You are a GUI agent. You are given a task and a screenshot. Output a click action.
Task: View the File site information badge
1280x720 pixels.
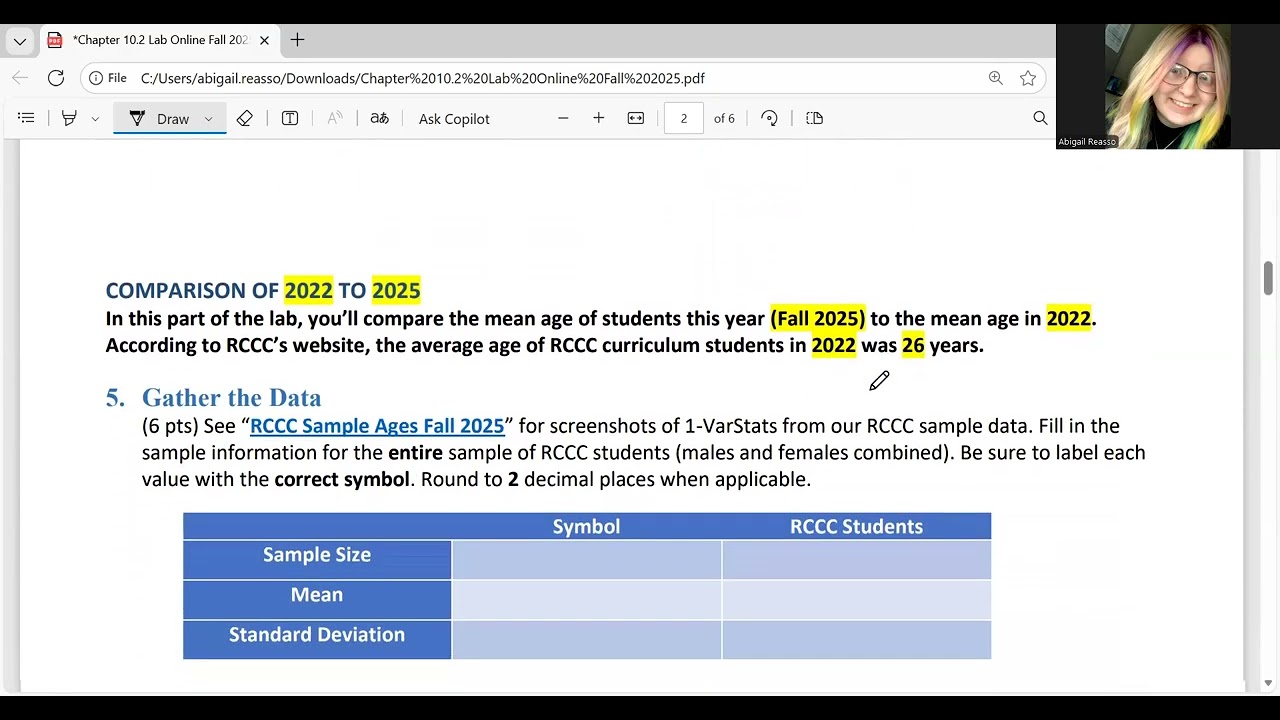tap(108, 78)
